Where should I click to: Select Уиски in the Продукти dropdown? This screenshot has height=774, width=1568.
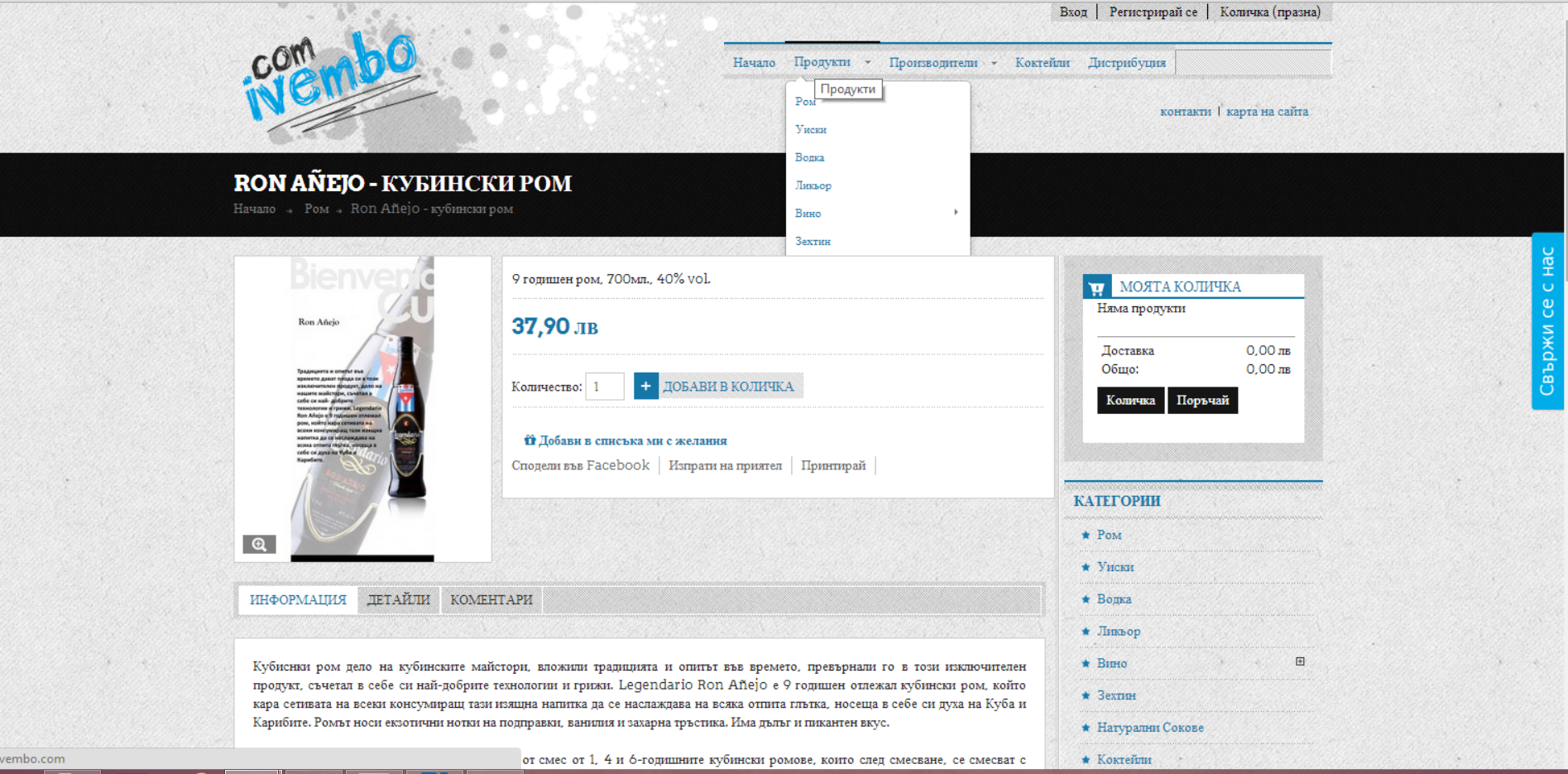point(811,129)
